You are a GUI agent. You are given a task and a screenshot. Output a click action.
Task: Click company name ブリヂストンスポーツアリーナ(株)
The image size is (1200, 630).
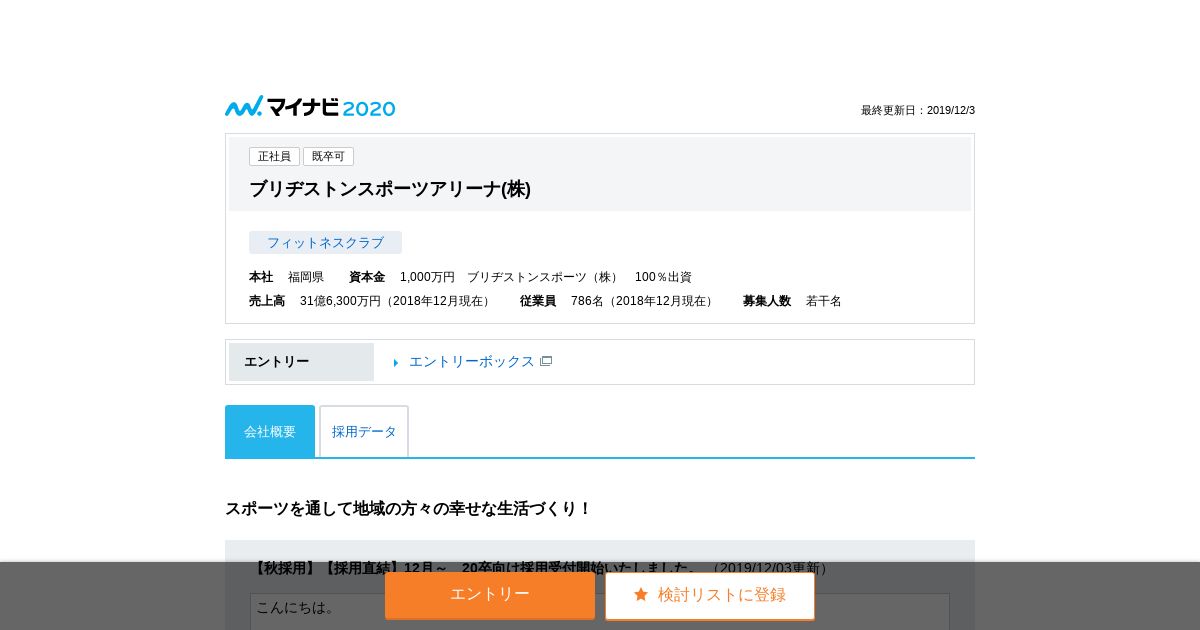click(390, 188)
